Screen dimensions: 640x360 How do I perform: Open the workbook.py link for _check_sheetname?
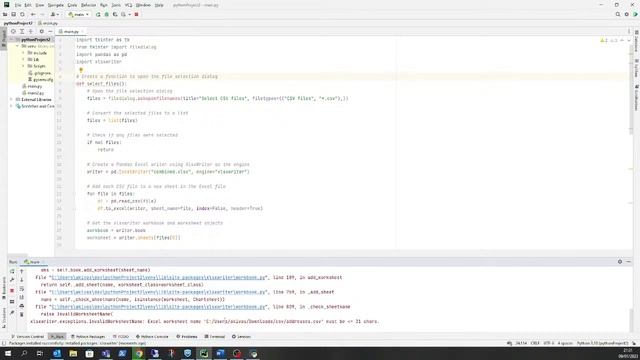coord(159,307)
